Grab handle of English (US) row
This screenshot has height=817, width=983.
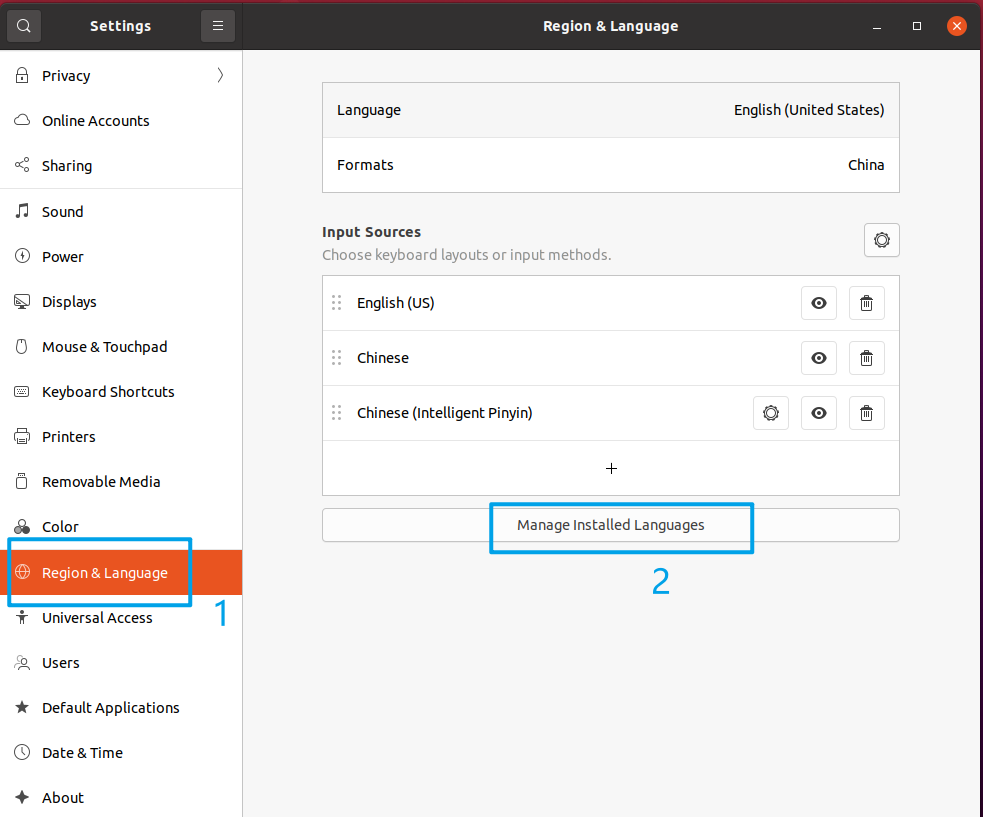(x=337, y=303)
